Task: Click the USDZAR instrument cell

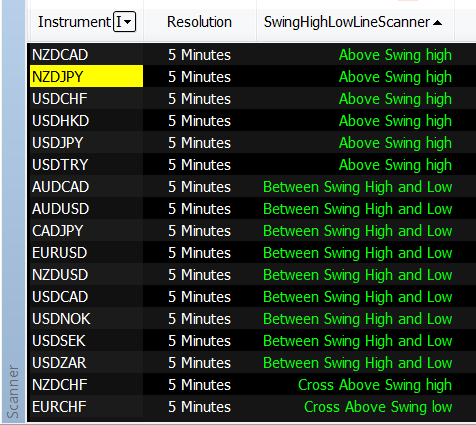Action: pyautogui.click(x=86, y=363)
